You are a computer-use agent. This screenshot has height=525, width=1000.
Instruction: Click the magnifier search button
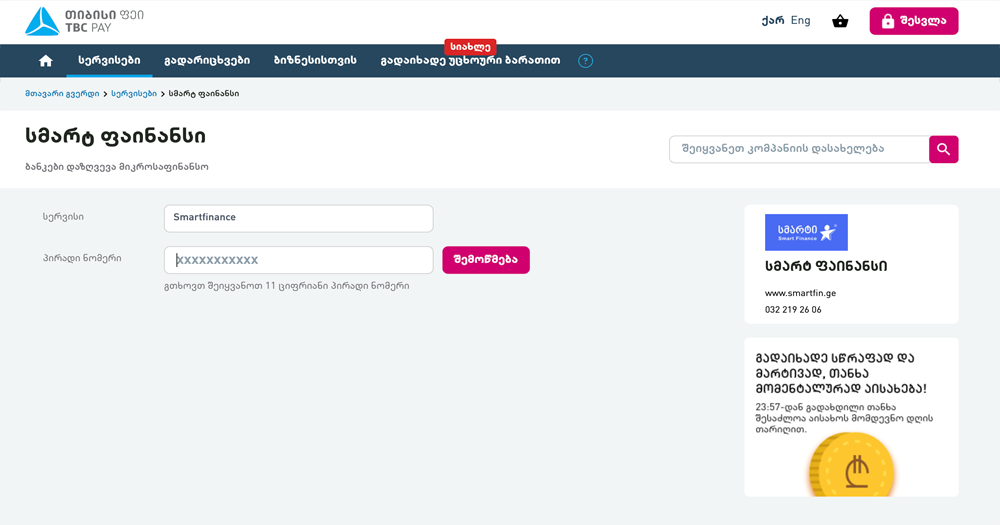pyautogui.click(x=943, y=149)
